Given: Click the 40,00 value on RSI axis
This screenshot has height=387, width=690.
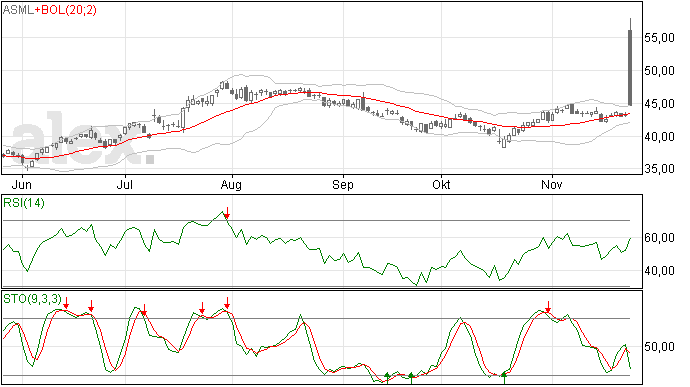Looking at the screenshot, I should point(659,271).
